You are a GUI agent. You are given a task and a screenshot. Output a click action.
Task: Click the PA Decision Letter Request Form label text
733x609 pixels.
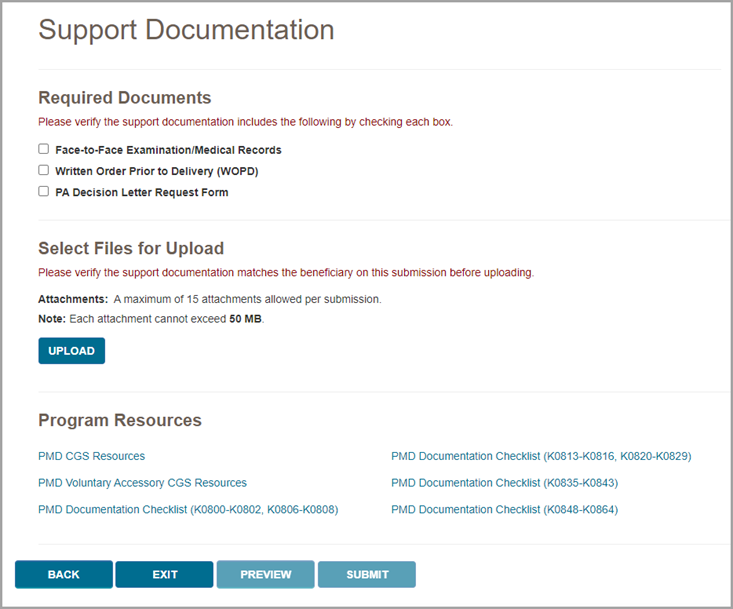tap(141, 192)
